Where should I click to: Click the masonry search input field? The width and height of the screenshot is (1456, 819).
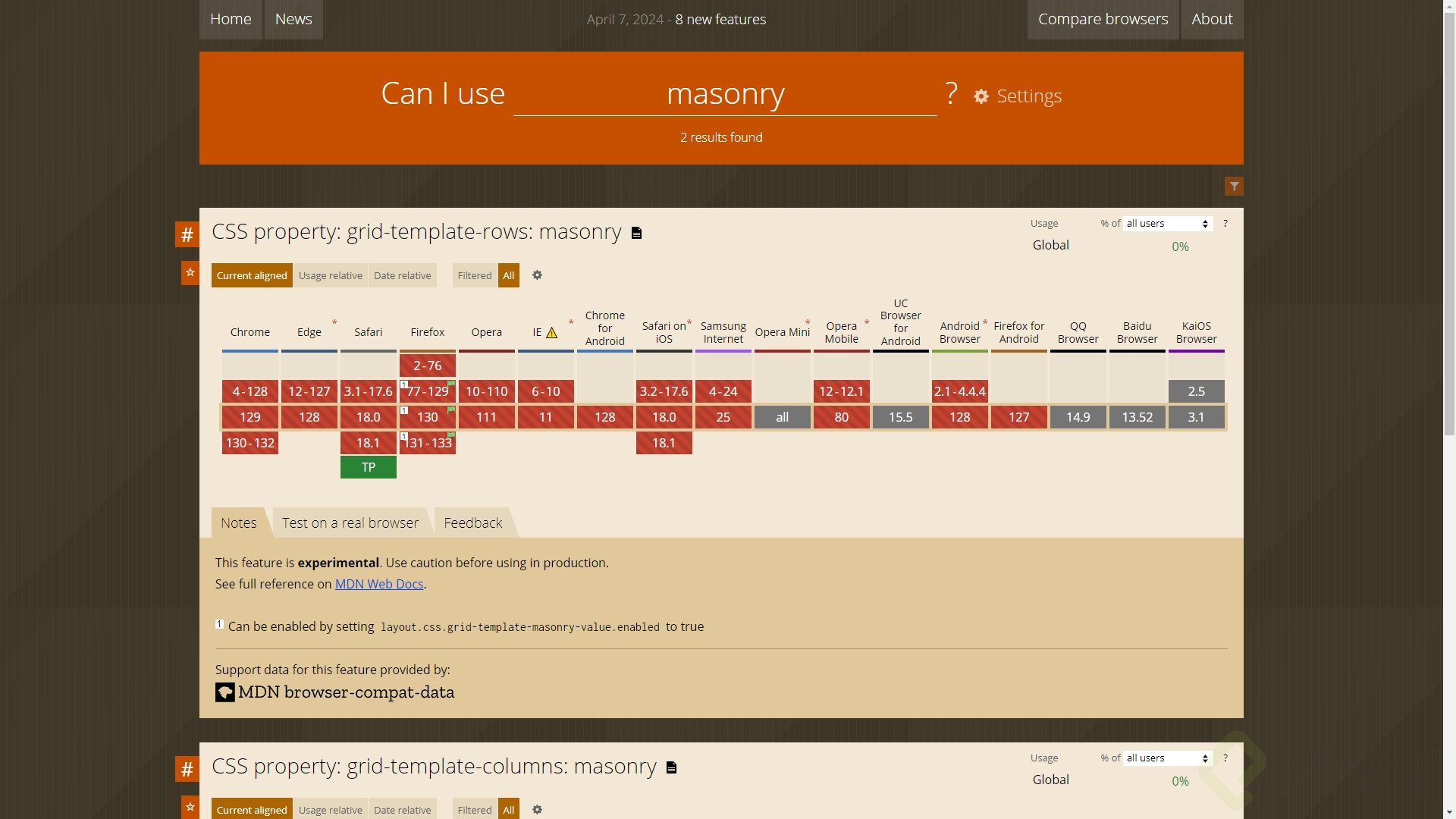(724, 95)
